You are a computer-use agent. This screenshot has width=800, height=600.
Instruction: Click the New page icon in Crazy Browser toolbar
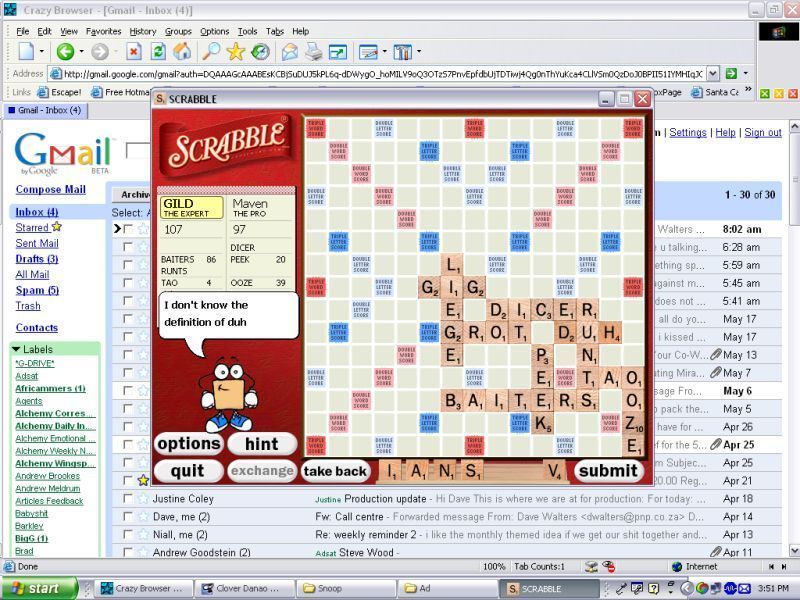coord(26,52)
